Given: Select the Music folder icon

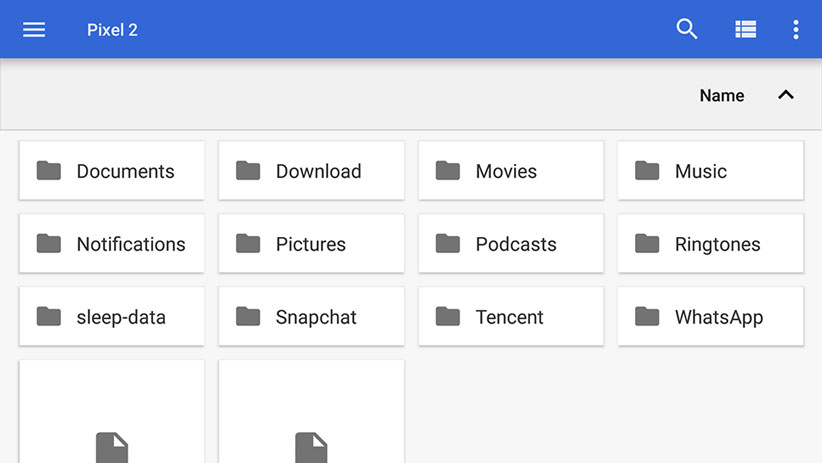Looking at the screenshot, I should coord(647,171).
